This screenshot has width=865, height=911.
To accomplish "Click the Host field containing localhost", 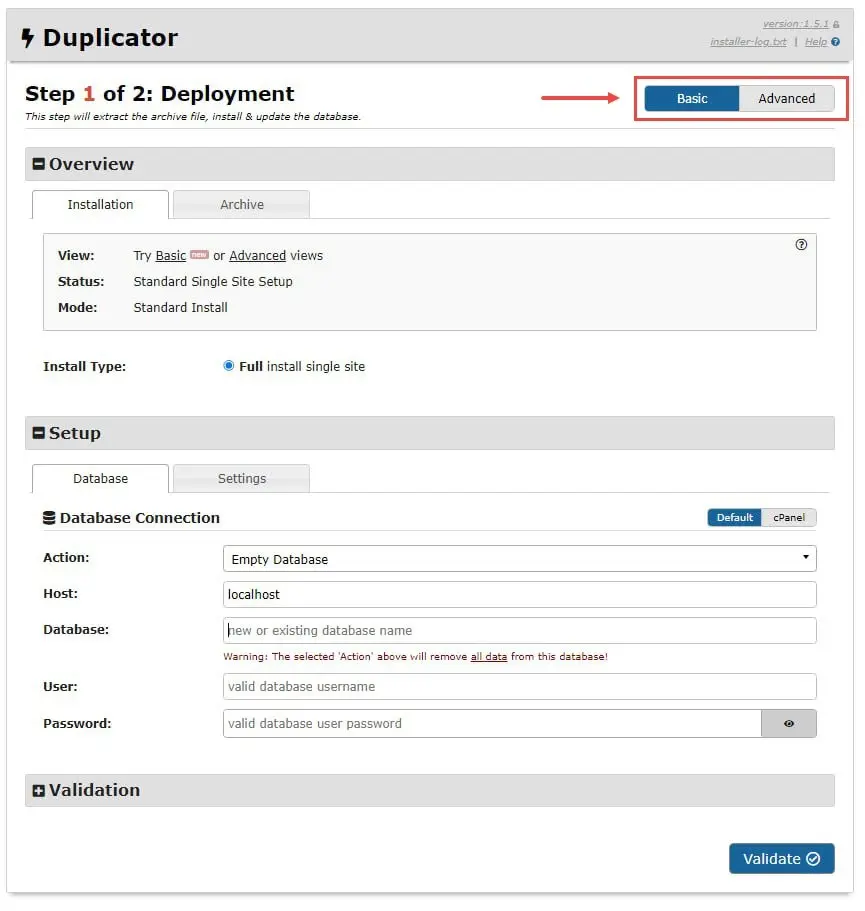I will click(519, 594).
